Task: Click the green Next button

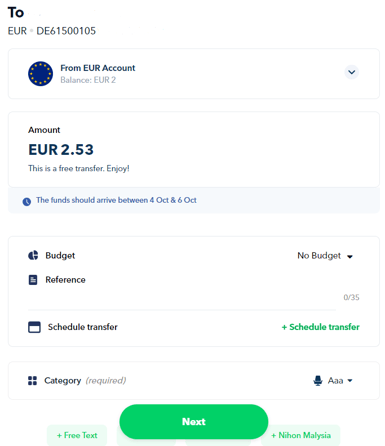Action: (194, 422)
